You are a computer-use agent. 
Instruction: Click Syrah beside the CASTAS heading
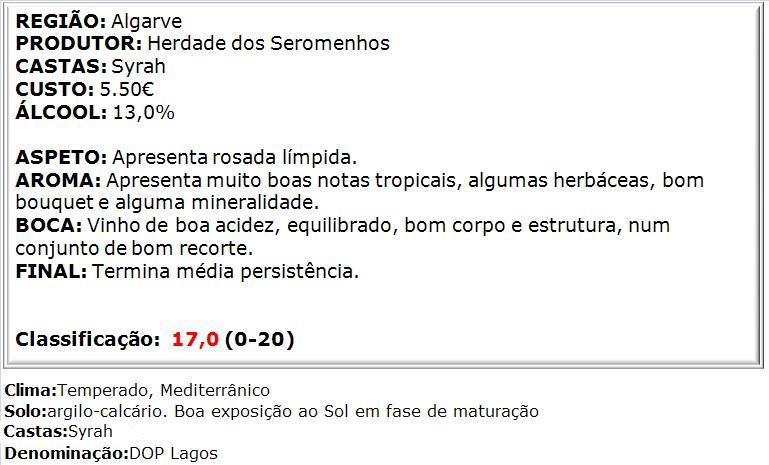point(138,67)
